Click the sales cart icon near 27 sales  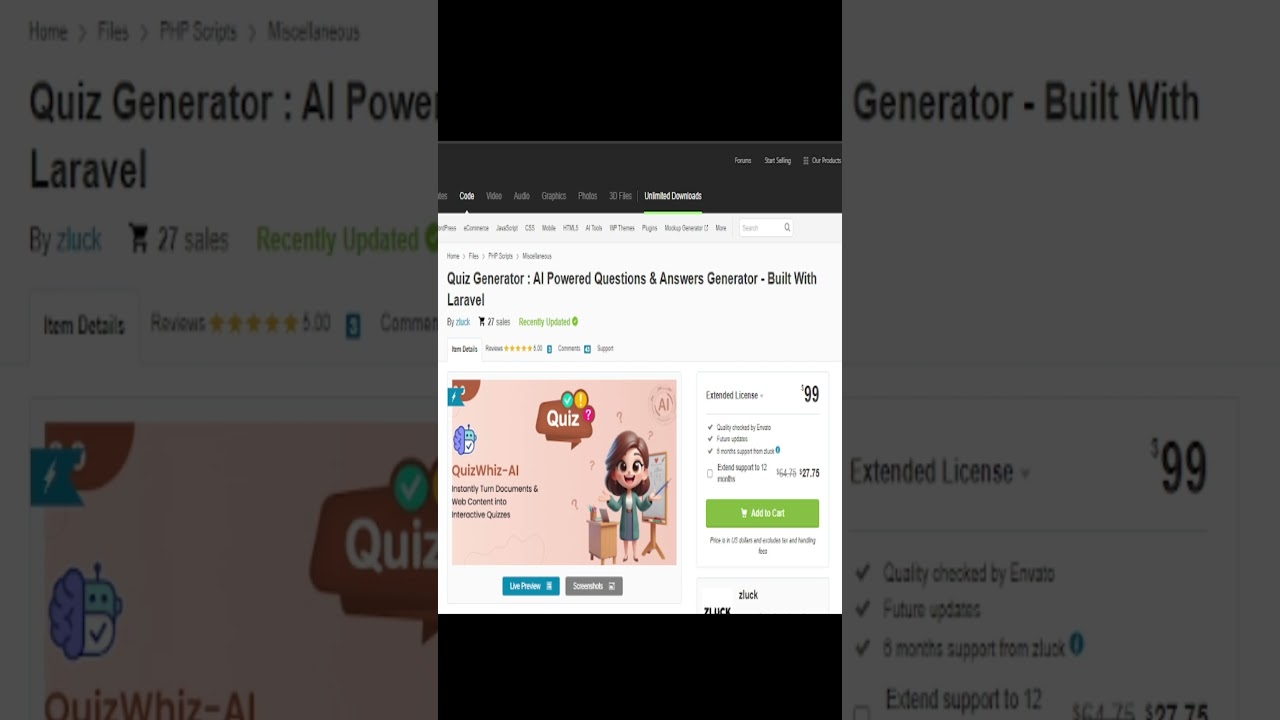tap(482, 322)
